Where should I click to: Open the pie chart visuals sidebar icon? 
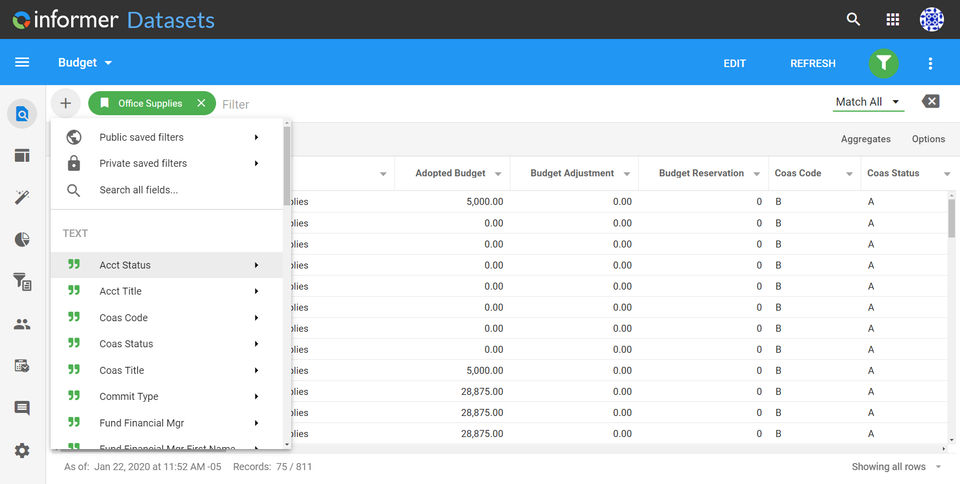pyautogui.click(x=22, y=239)
